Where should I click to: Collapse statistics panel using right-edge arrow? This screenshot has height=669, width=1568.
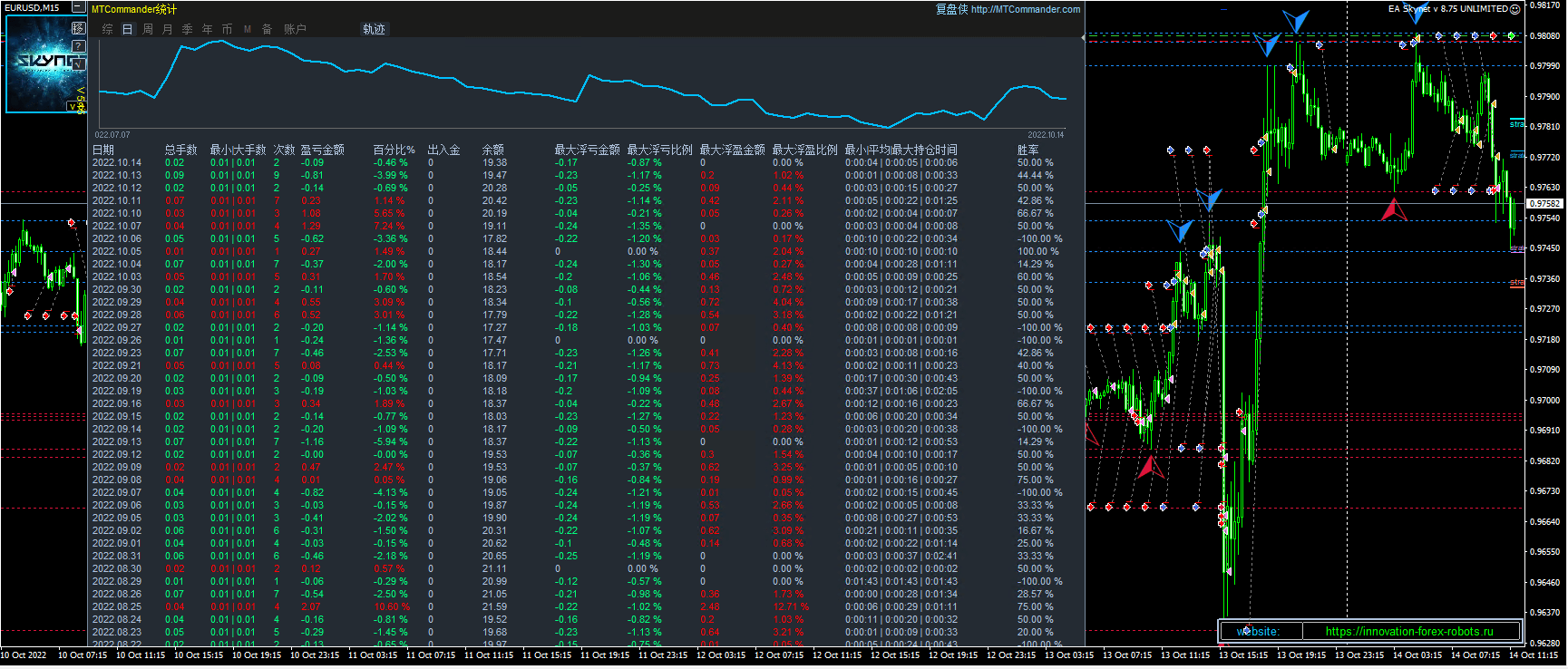point(1083,38)
